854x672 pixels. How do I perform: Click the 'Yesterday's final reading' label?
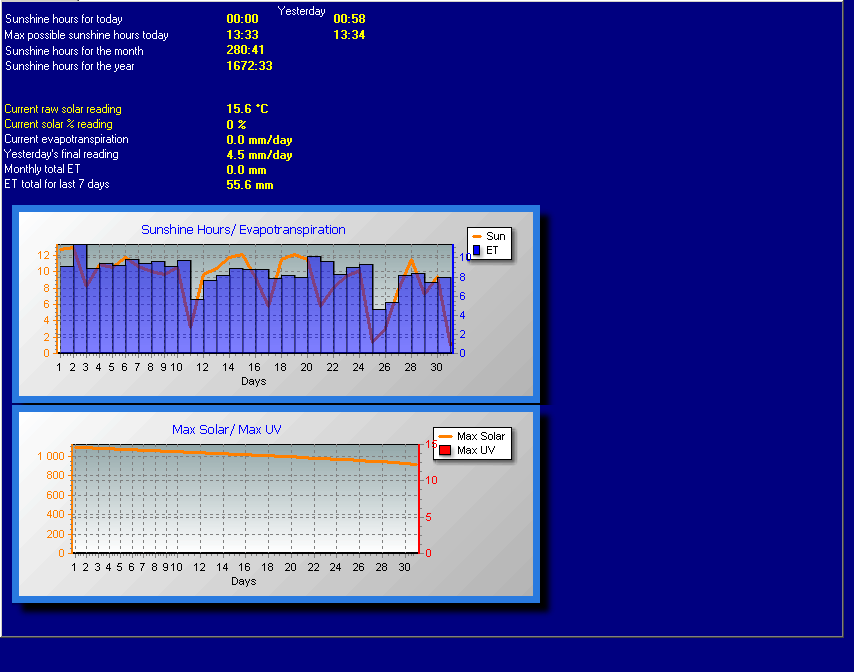point(61,154)
